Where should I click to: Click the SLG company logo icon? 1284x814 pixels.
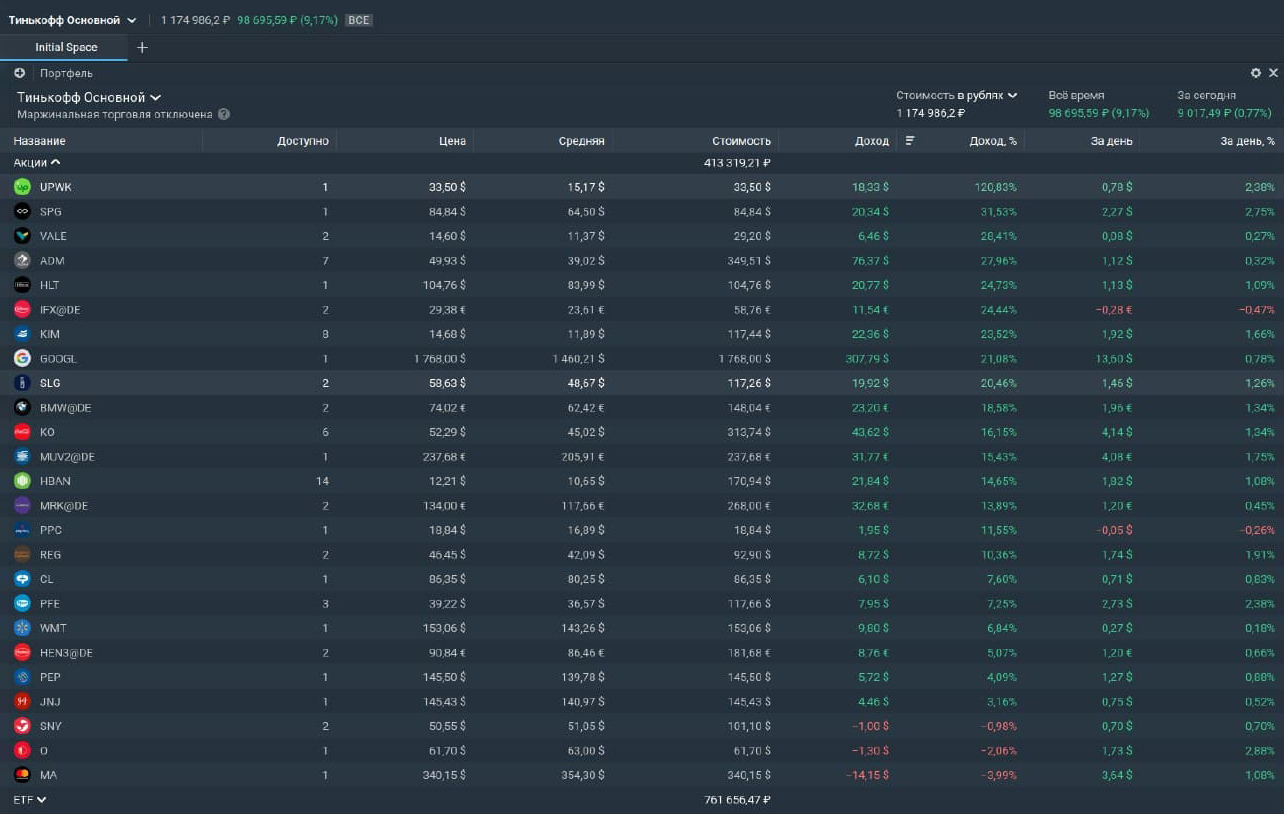(x=22, y=383)
